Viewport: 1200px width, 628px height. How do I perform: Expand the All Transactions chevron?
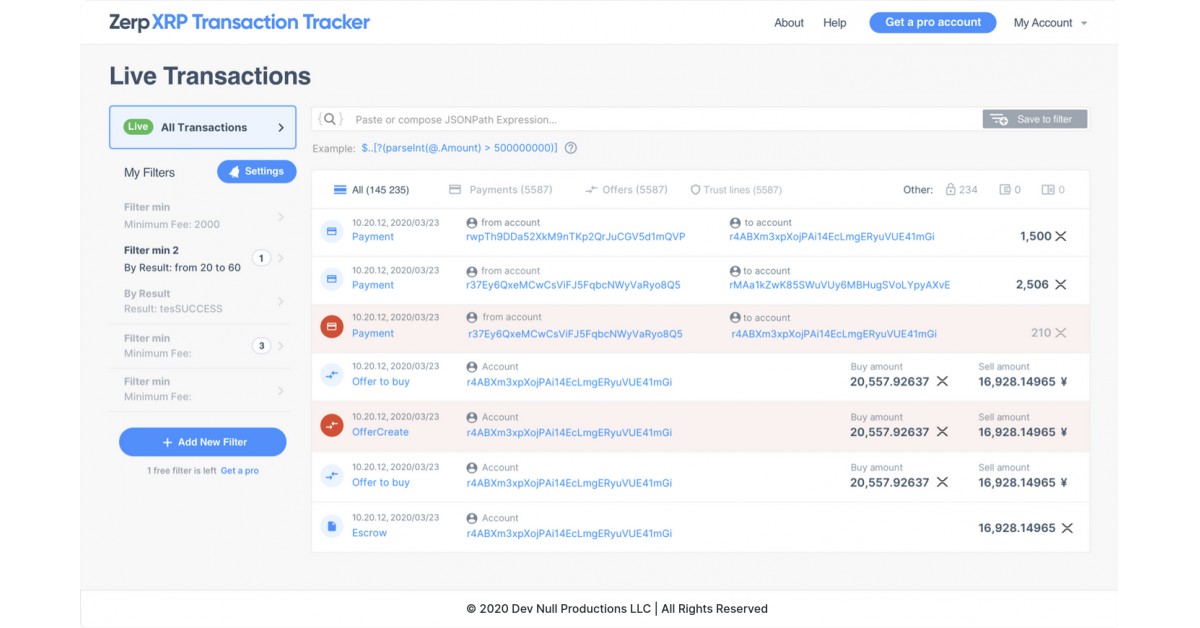[281, 127]
